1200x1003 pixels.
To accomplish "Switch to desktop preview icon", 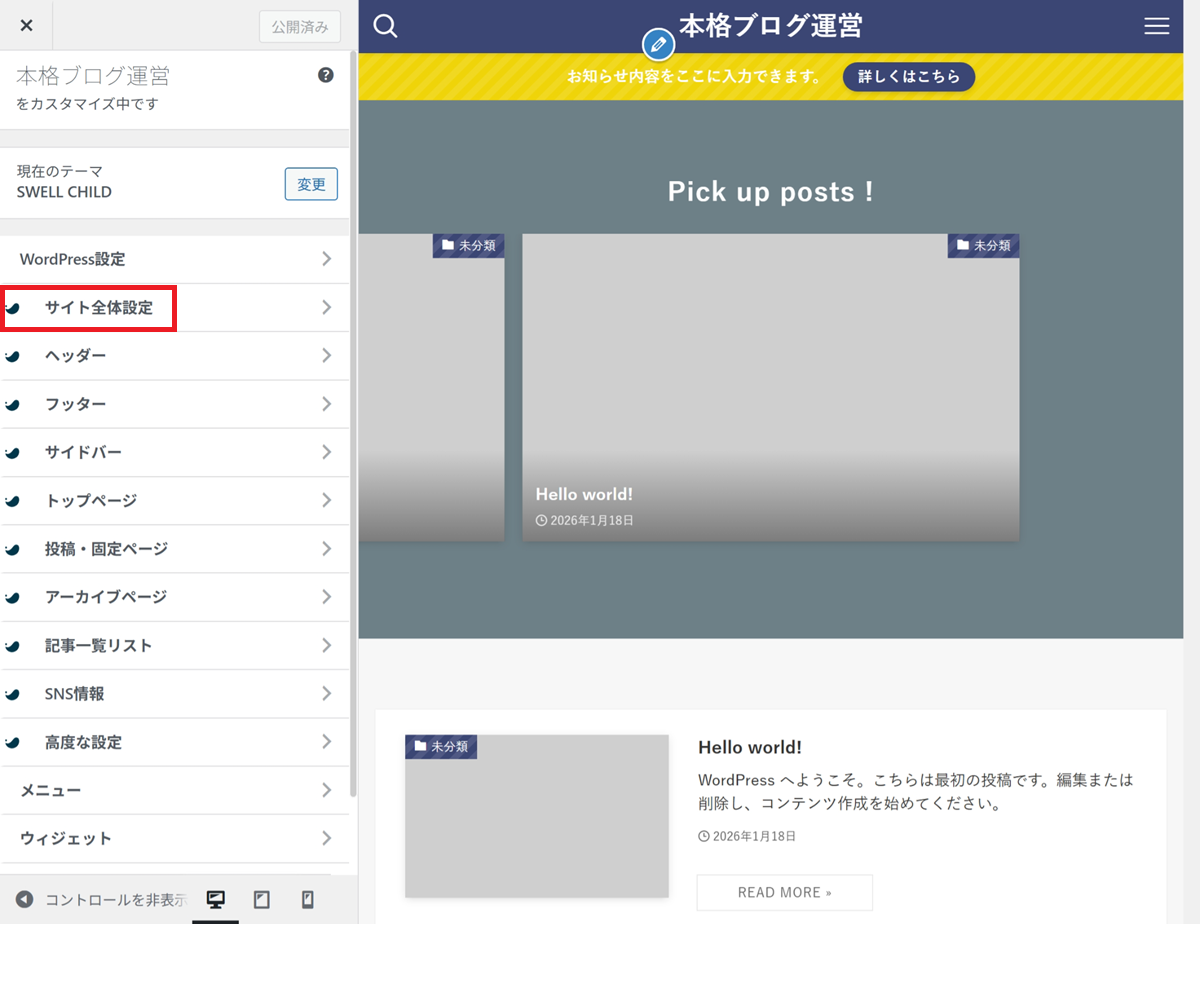I will [x=215, y=899].
